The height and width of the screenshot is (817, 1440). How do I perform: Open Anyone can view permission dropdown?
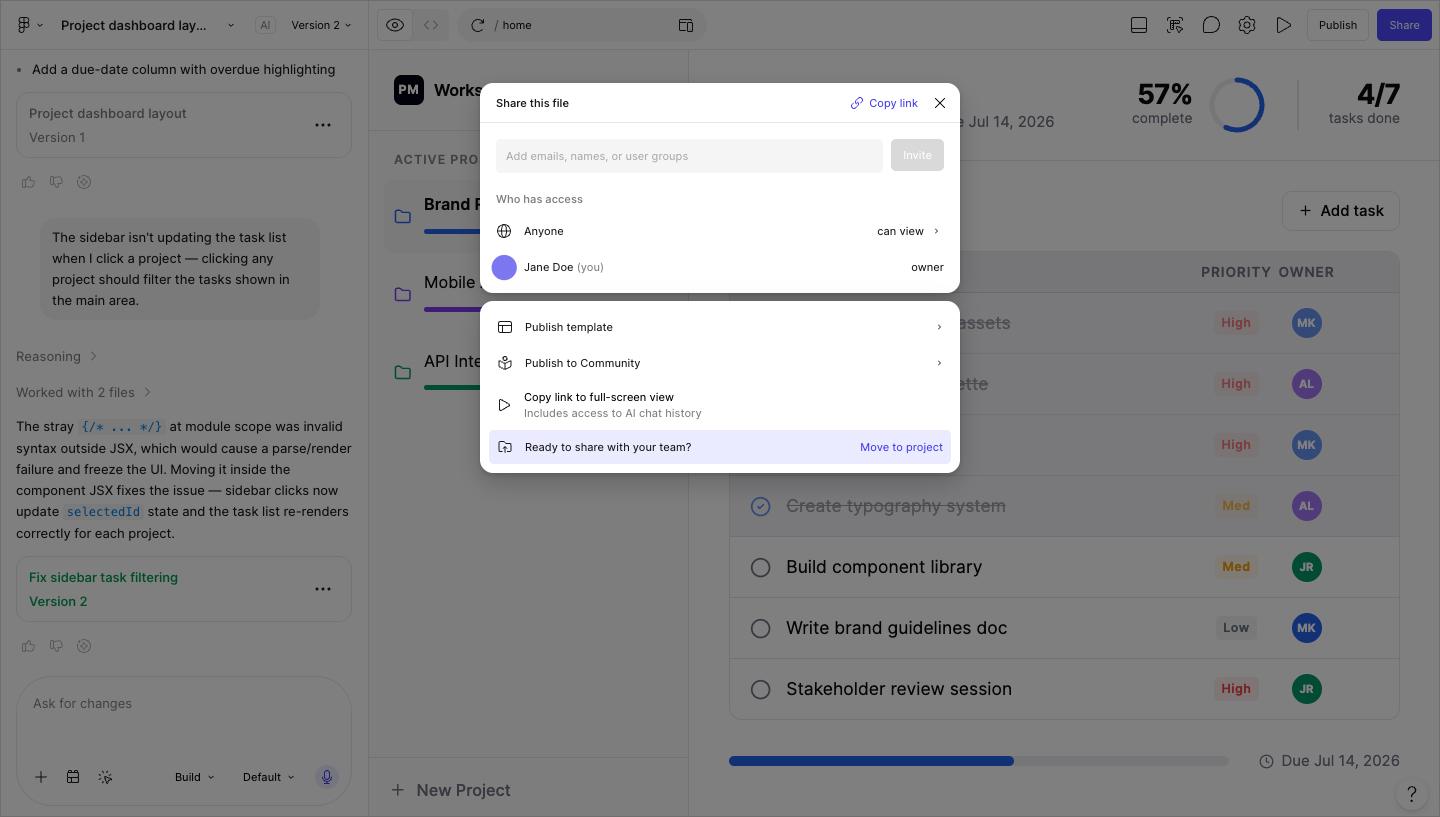point(908,231)
